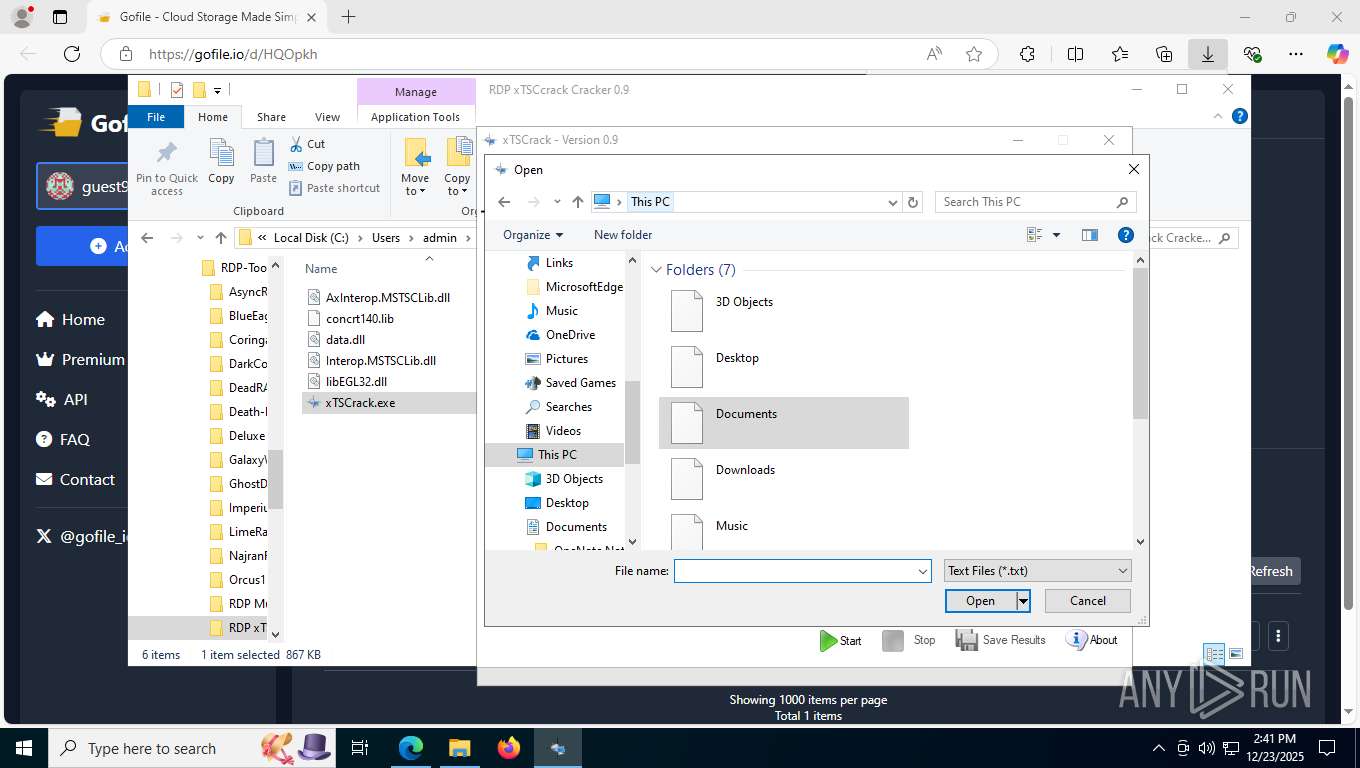Select the DarkCo folder in Explorer tree
The height and width of the screenshot is (768, 1360).
pyautogui.click(x=238, y=364)
